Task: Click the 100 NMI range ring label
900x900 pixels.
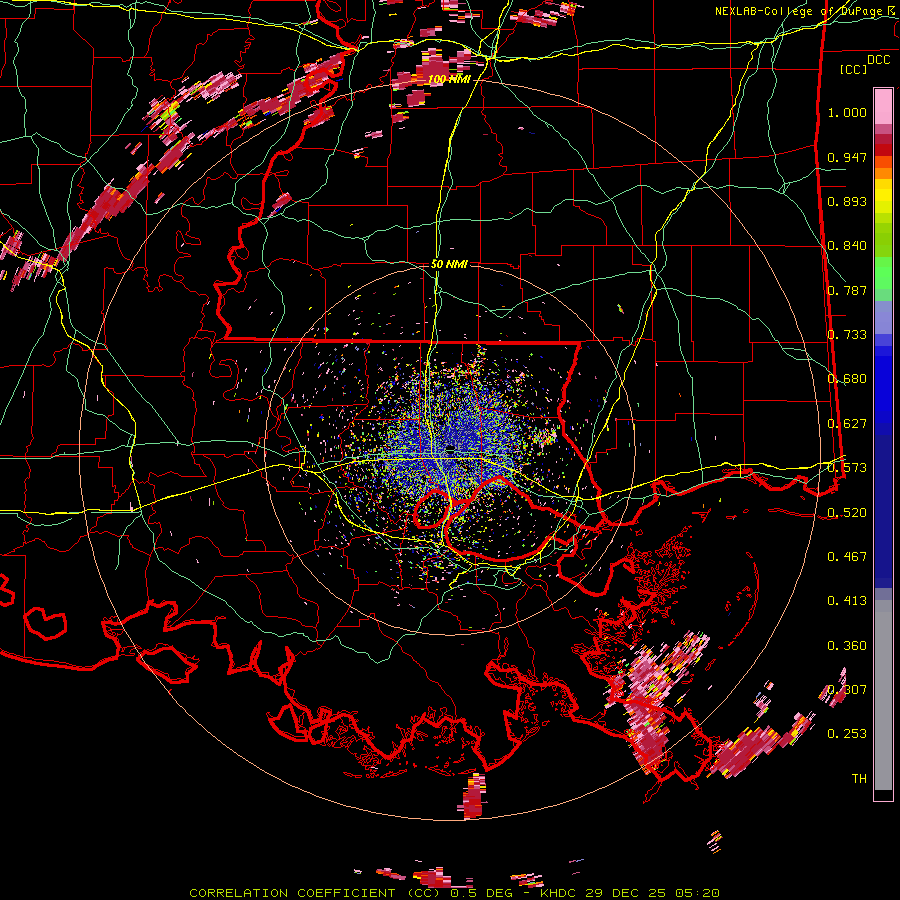Action: coord(449,79)
